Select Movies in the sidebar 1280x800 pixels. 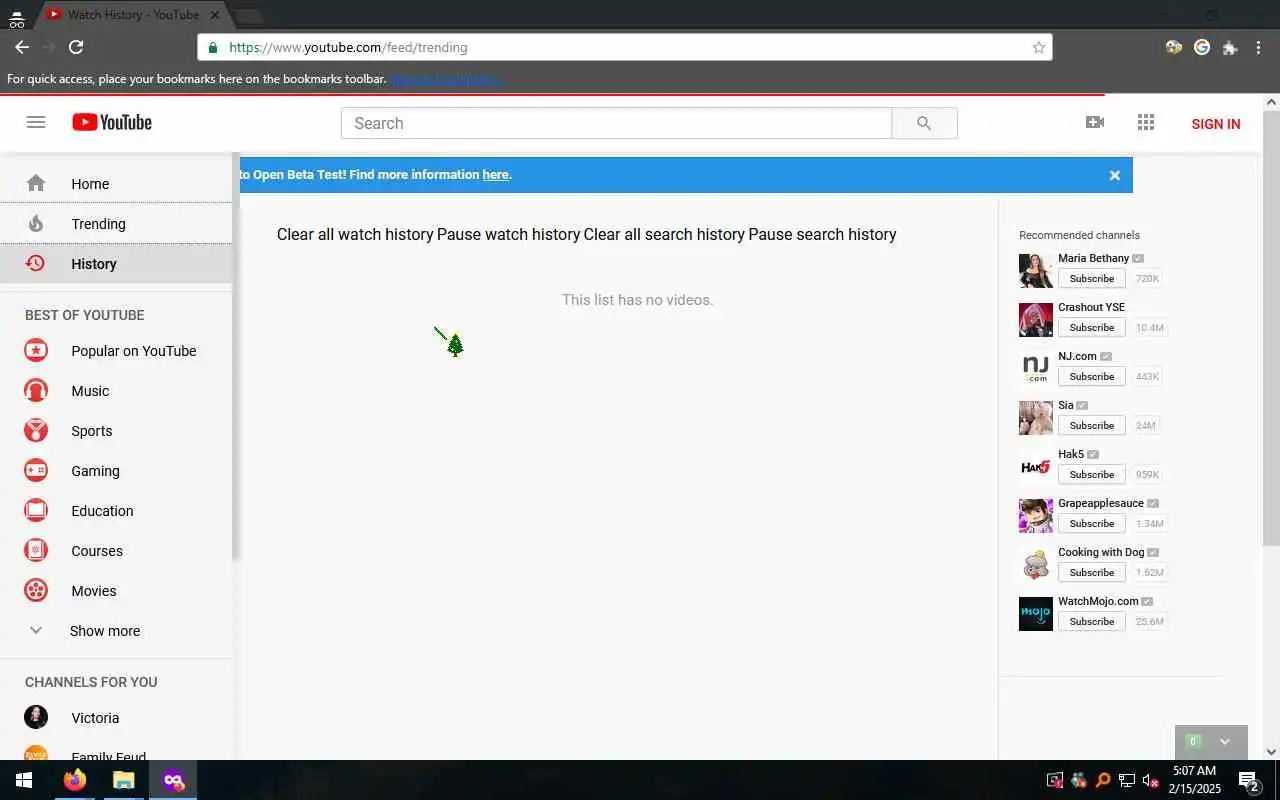click(x=116, y=591)
